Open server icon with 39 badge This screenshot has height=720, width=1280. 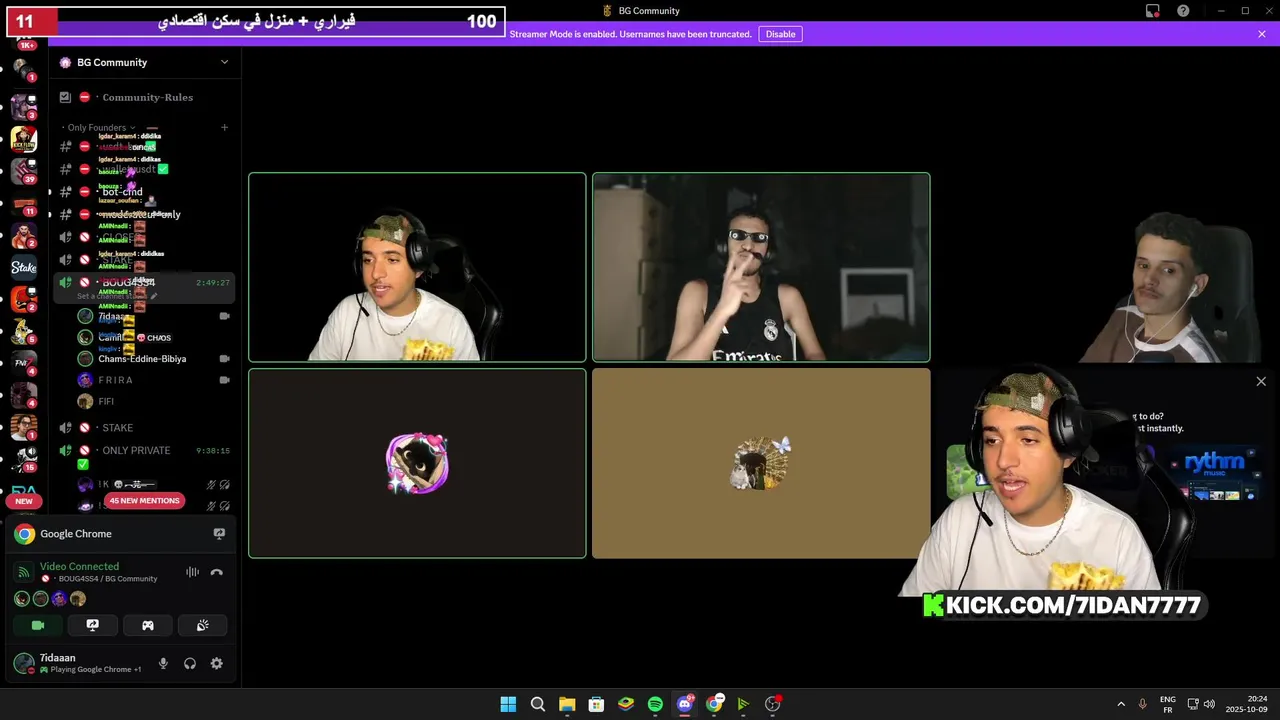(24, 171)
